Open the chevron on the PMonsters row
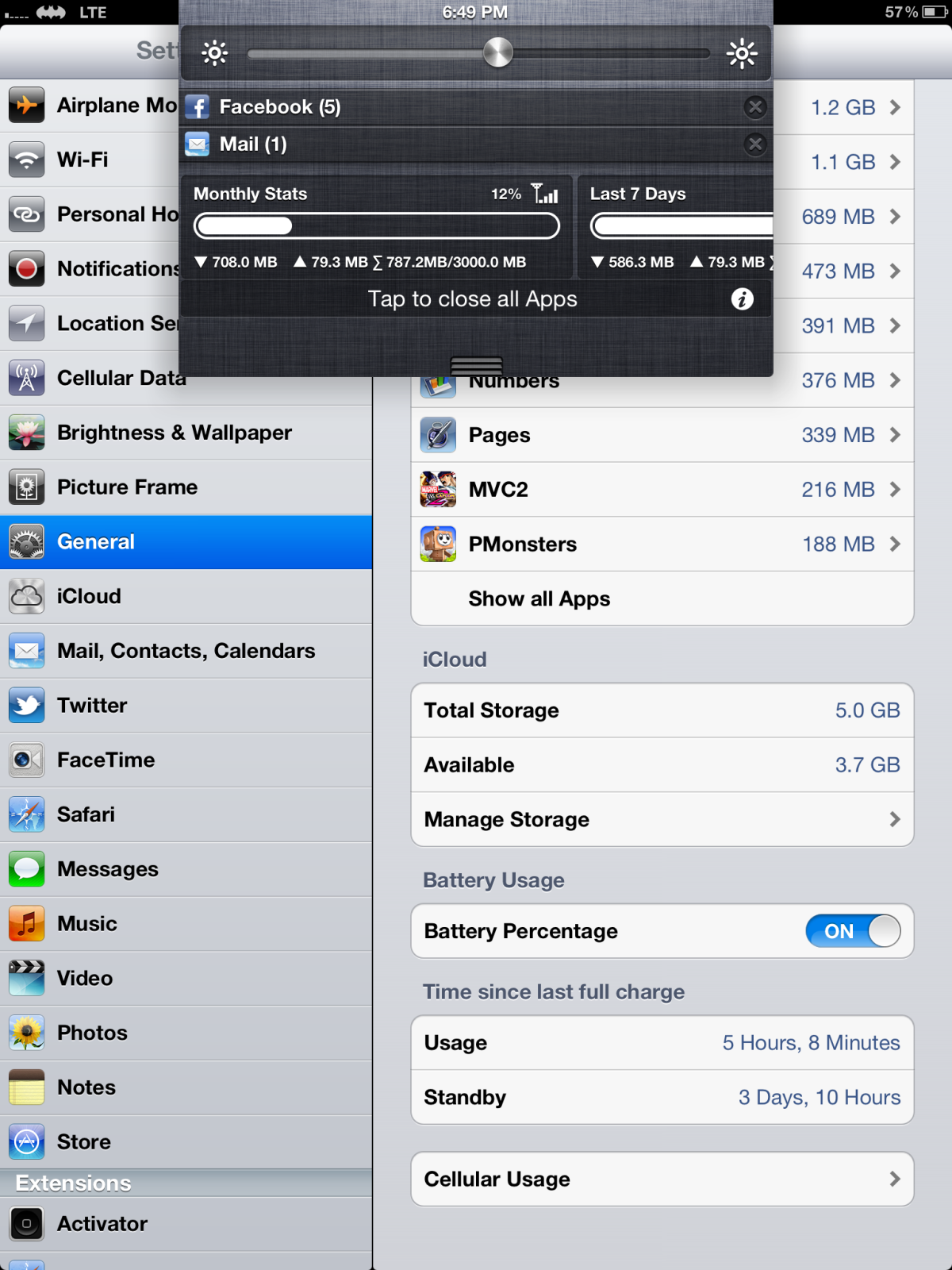 pyautogui.click(x=896, y=545)
